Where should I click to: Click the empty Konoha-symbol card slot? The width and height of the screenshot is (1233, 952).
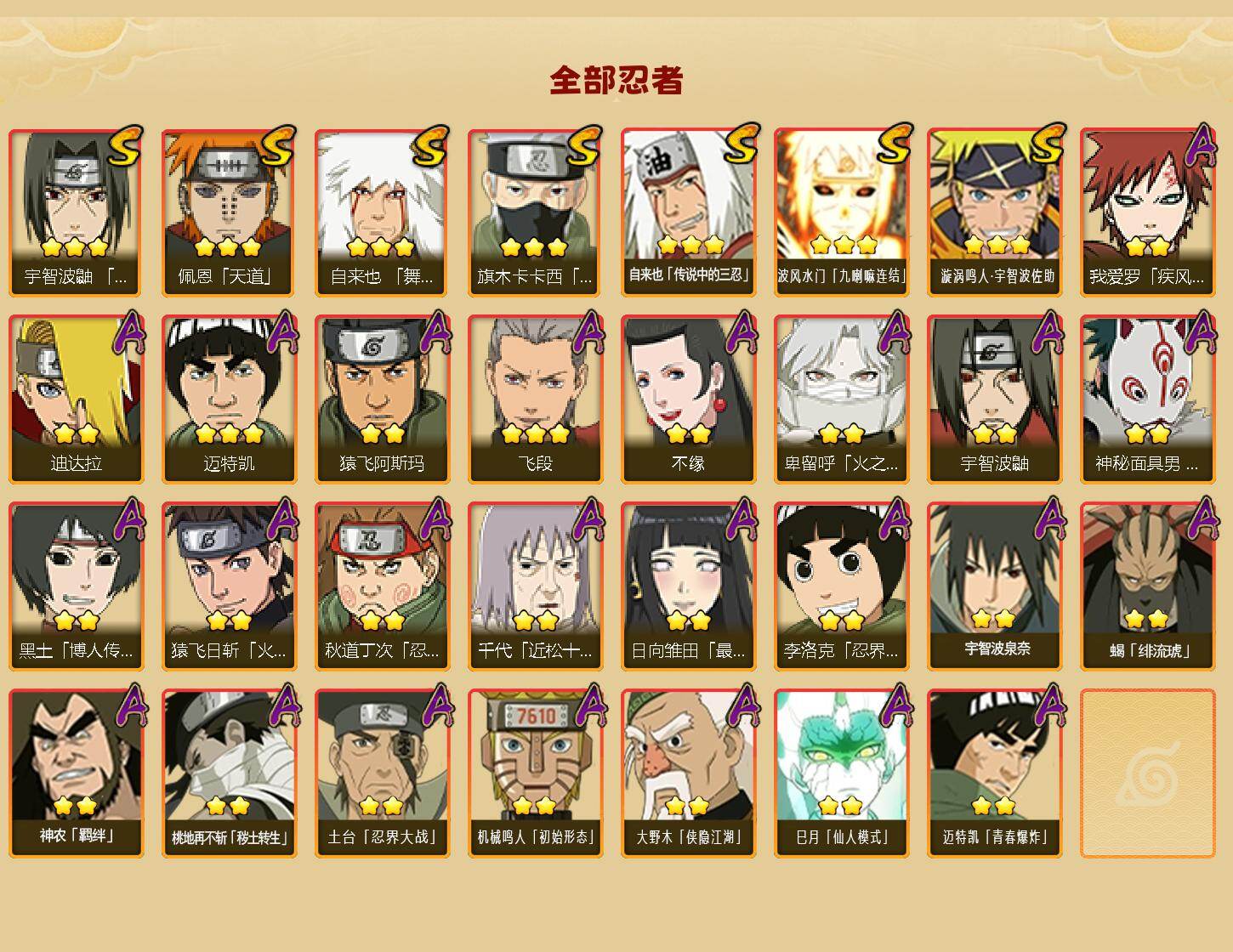point(1147,773)
